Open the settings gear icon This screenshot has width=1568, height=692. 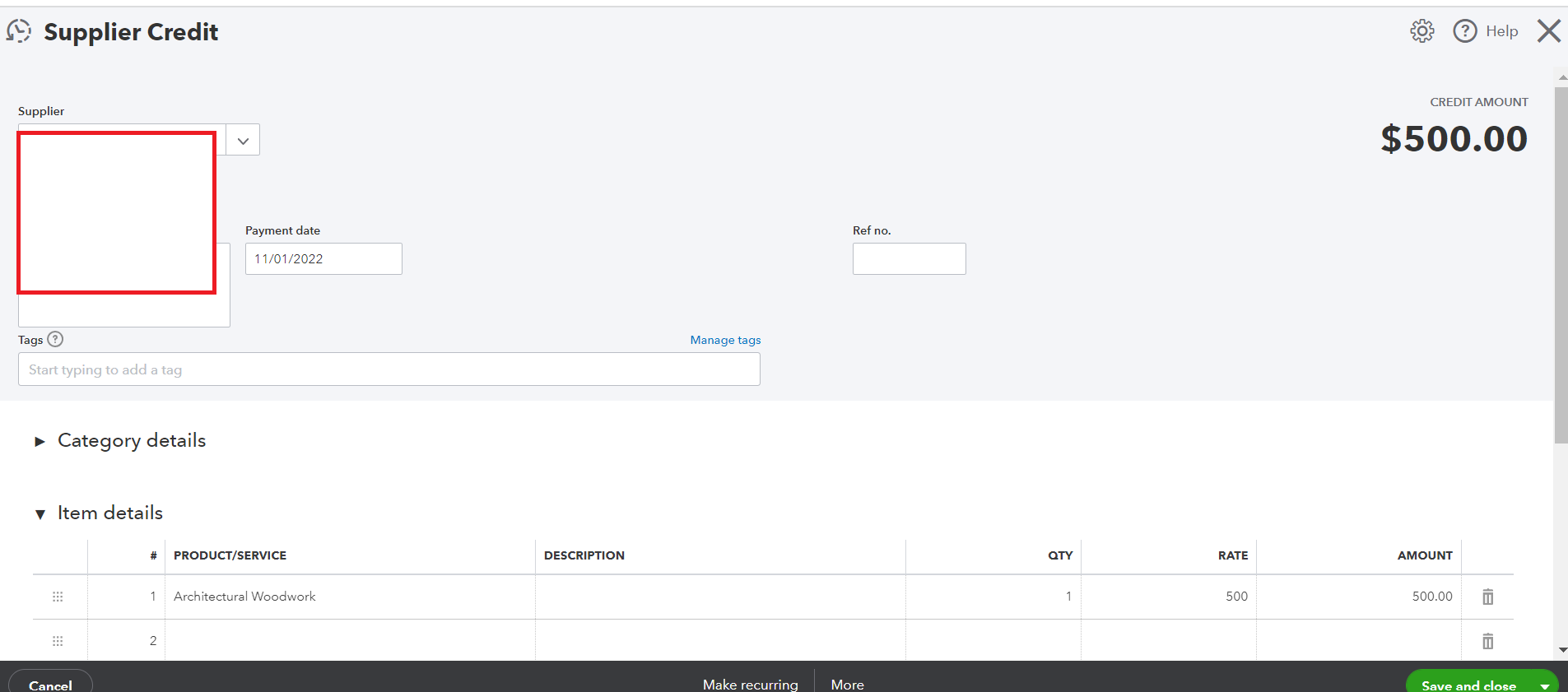(x=1421, y=31)
